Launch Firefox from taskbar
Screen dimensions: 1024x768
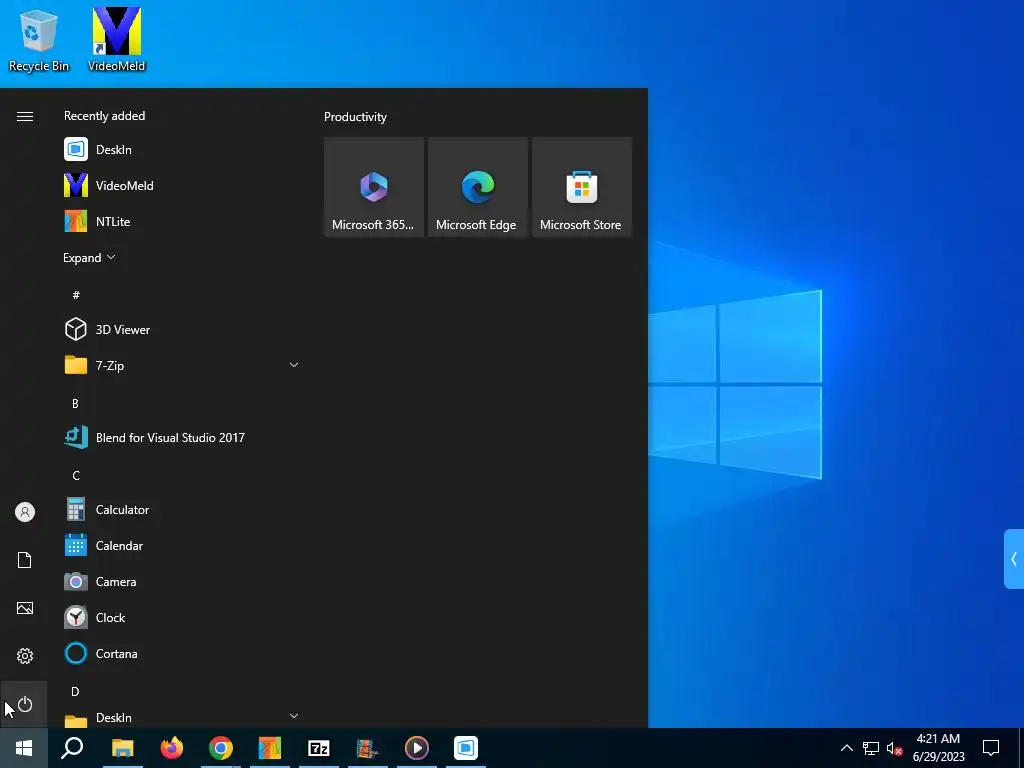point(172,748)
